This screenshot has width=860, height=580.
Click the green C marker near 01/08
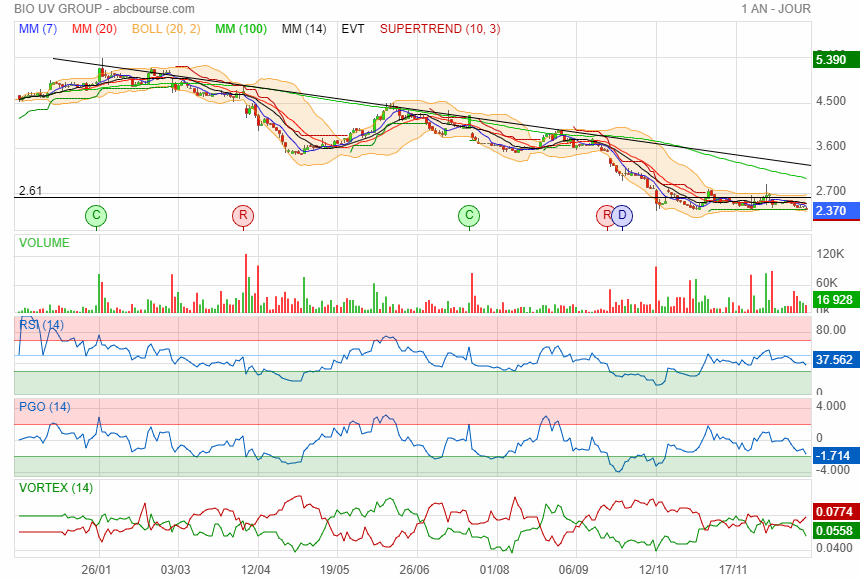[x=469, y=216]
